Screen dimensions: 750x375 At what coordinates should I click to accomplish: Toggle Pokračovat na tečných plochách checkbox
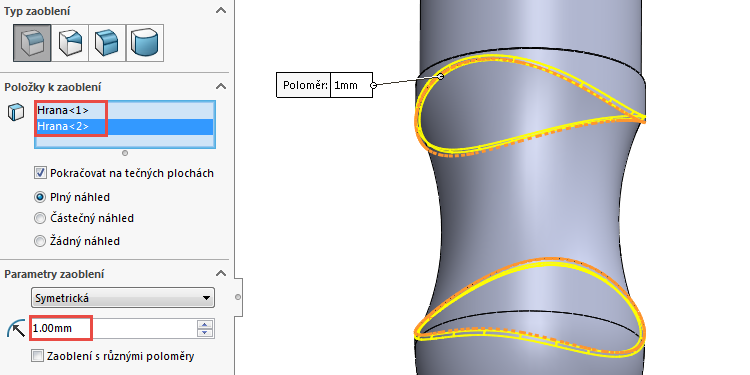click(x=41, y=173)
